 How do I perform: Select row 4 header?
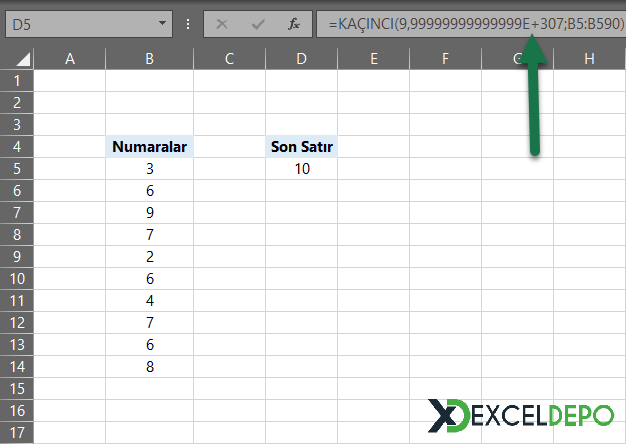(17, 147)
